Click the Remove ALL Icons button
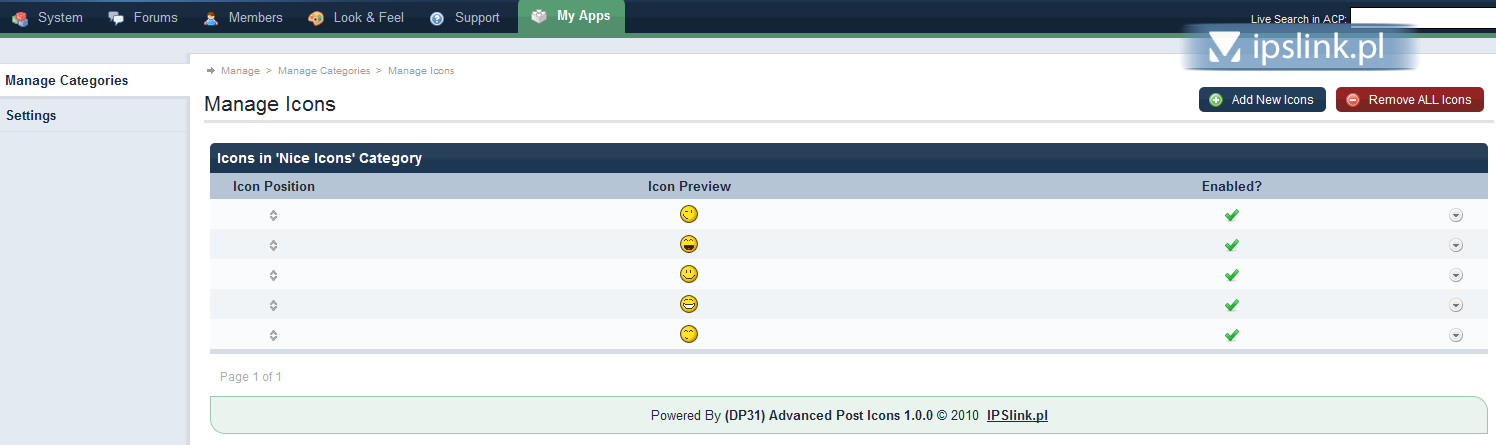1496x445 pixels. (1410, 100)
